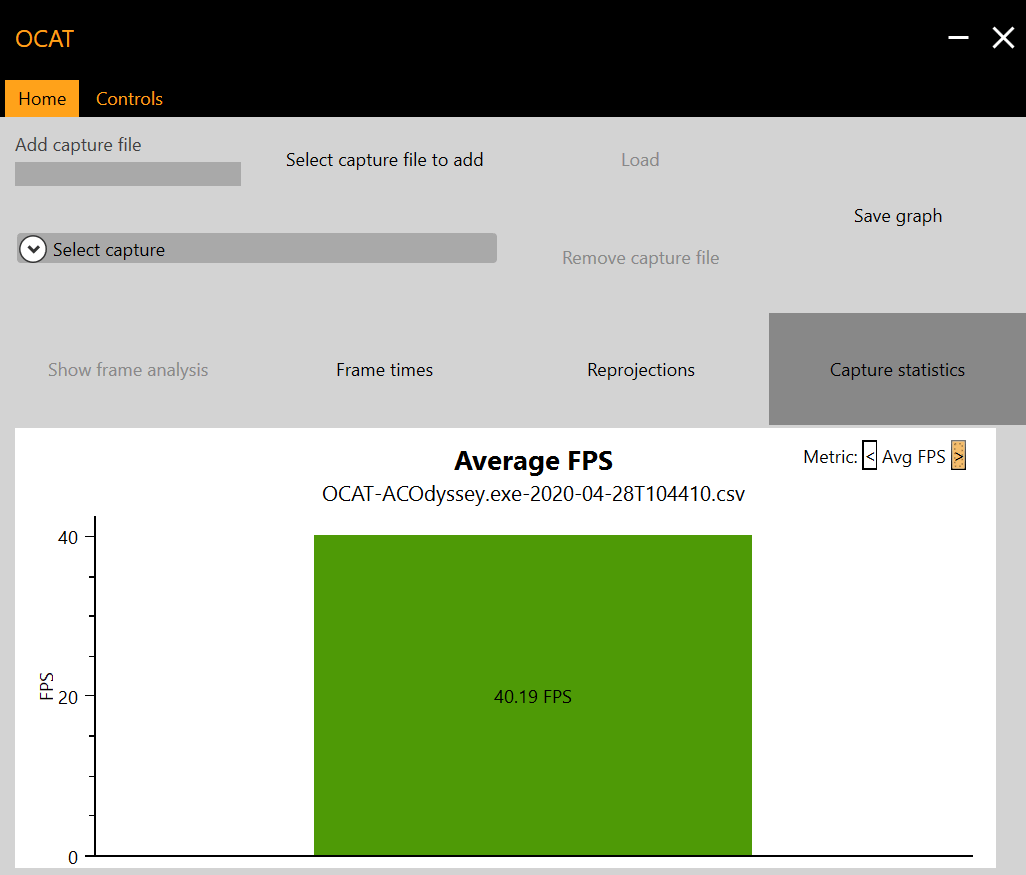The width and height of the screenshot is (1026, 875).
Task: Click the Avg FPS metric label
Action: (913, 457)
